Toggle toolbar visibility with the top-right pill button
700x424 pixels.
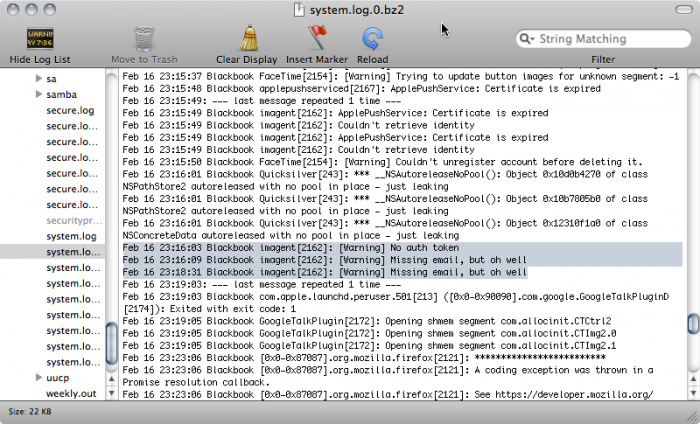click(682, 9)
